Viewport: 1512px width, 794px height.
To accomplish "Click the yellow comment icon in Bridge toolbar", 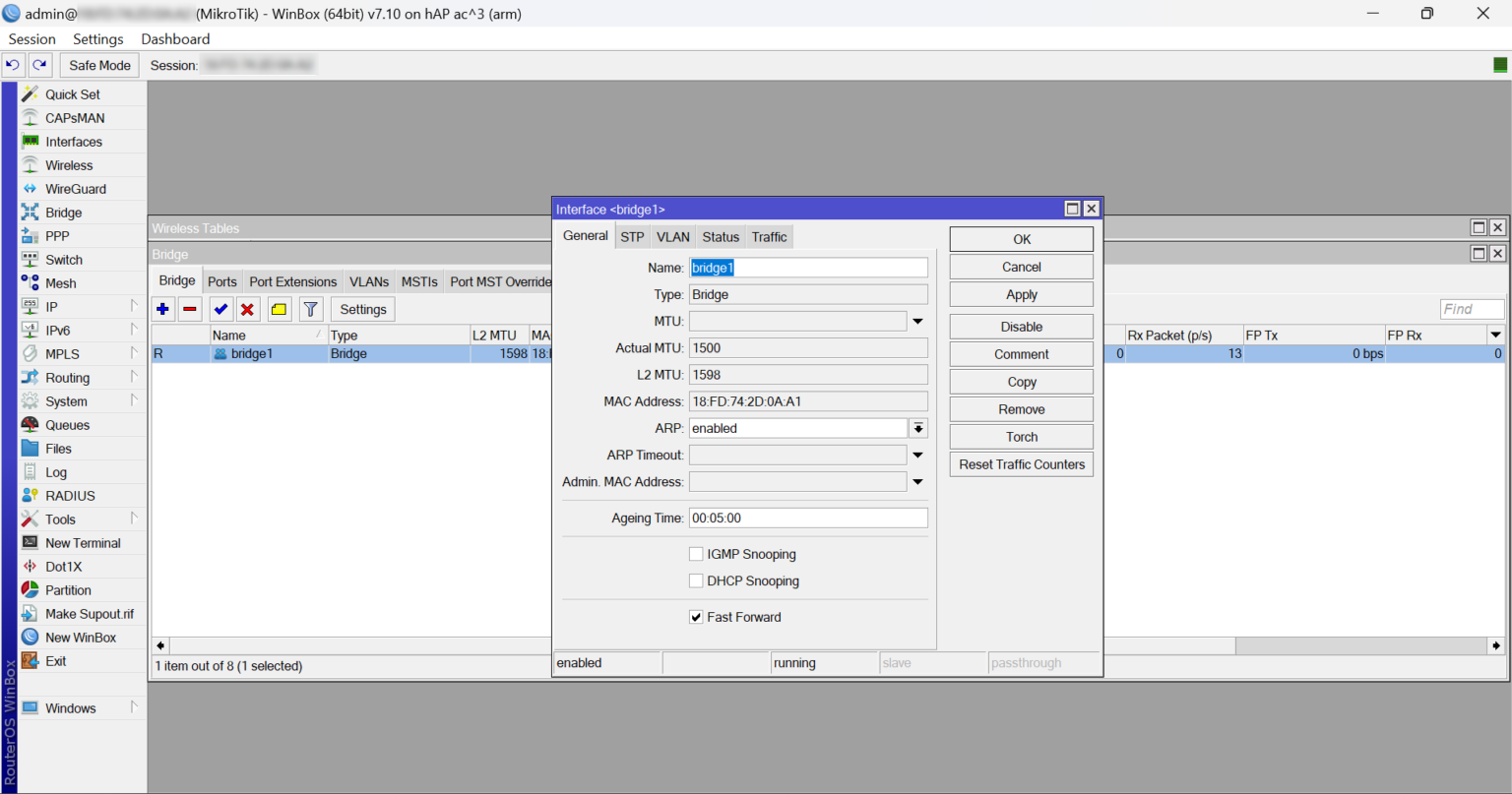I will 280,308.
